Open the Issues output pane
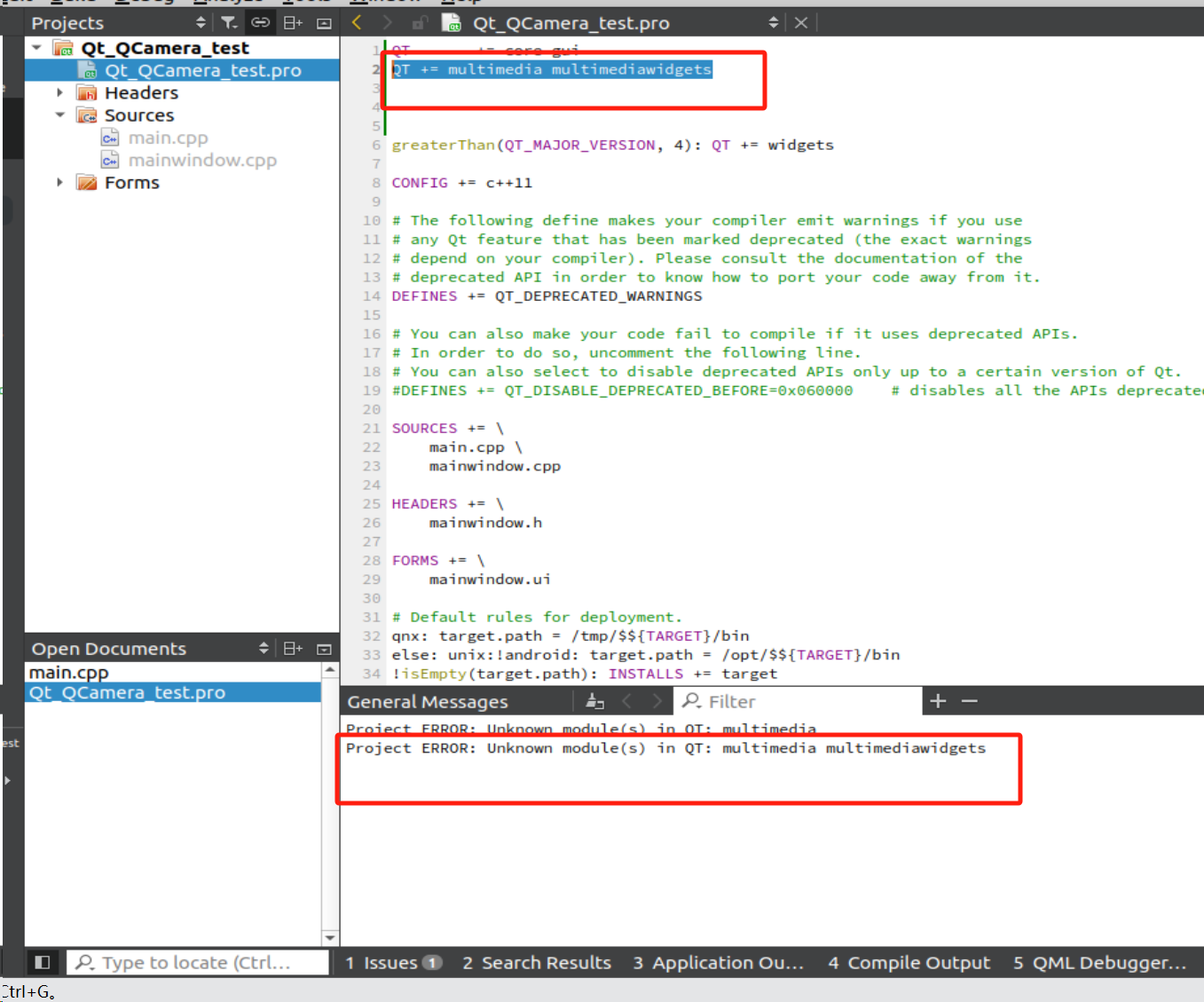This screenshot has height=1002, width=1204. 393,963
